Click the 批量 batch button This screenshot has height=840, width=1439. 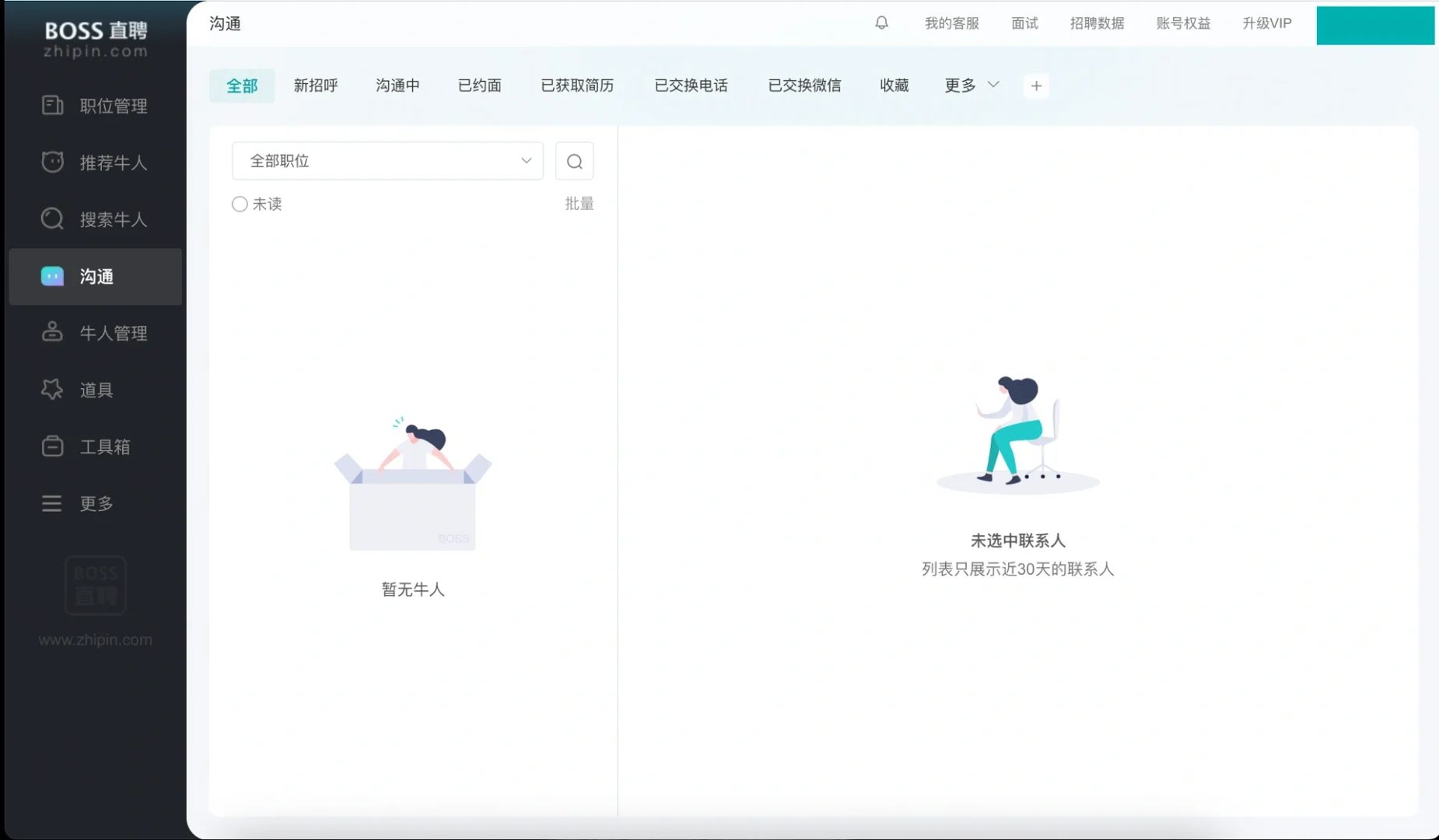[579, 204]
